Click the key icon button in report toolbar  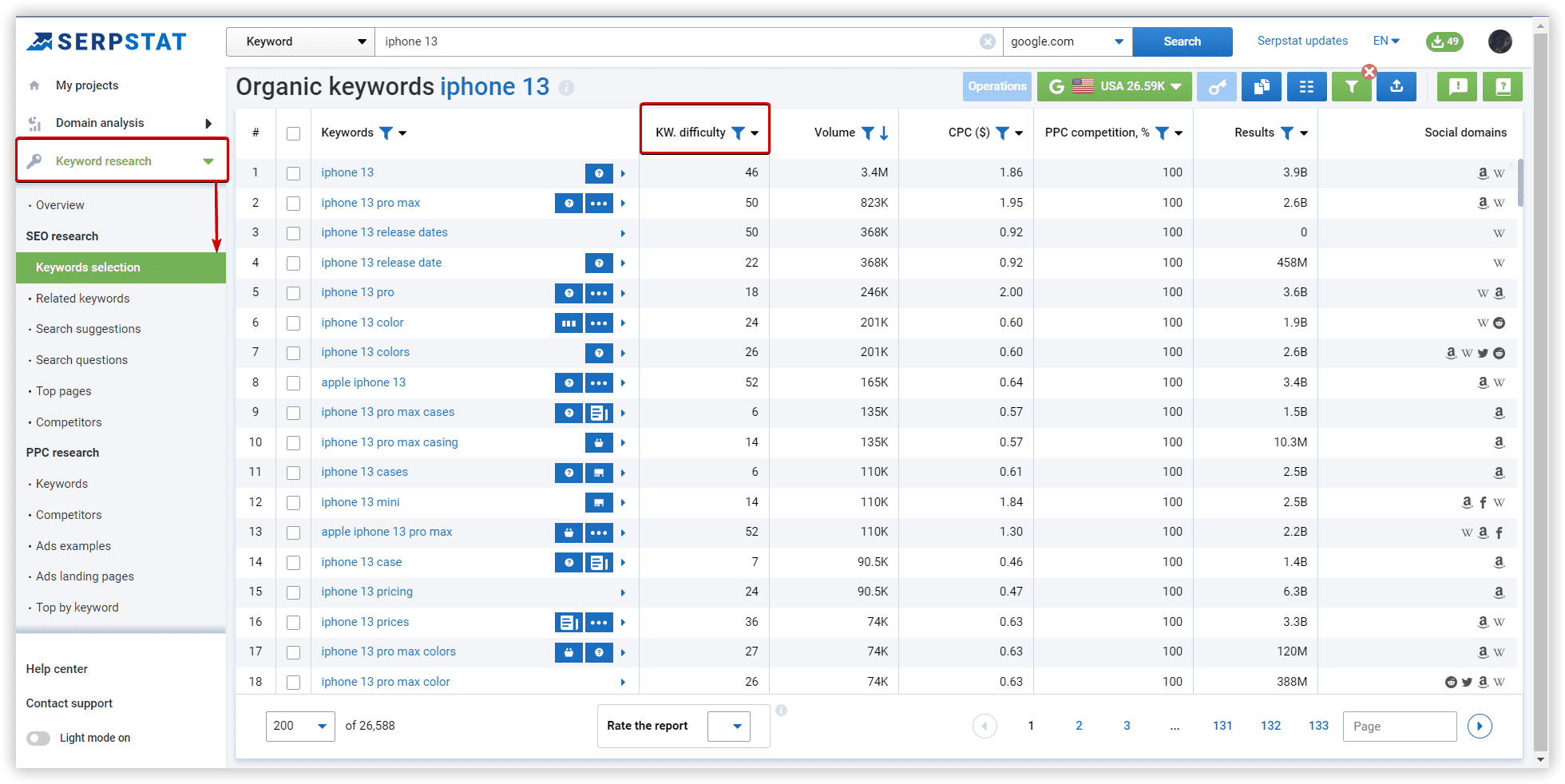[x=1216, y=86]
